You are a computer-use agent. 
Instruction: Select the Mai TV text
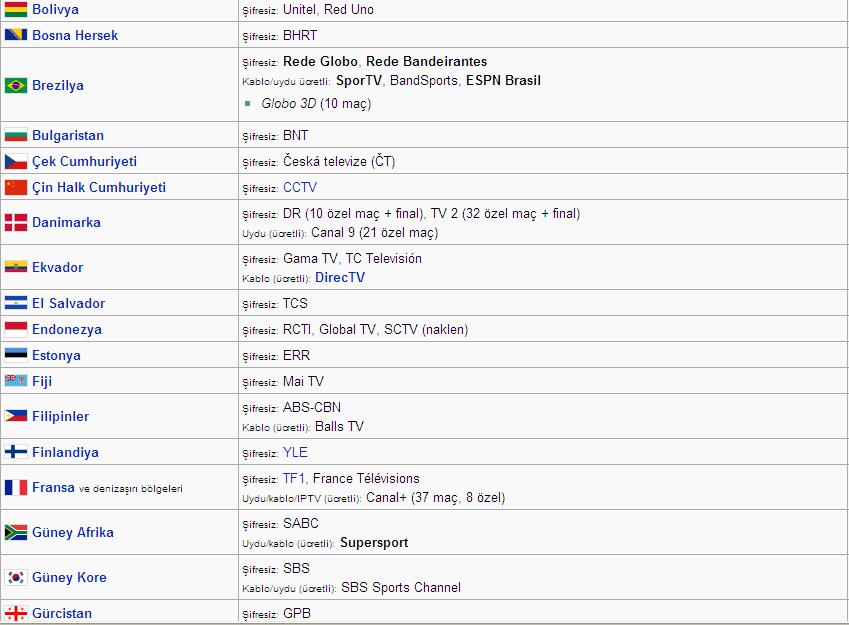point(303,381)
